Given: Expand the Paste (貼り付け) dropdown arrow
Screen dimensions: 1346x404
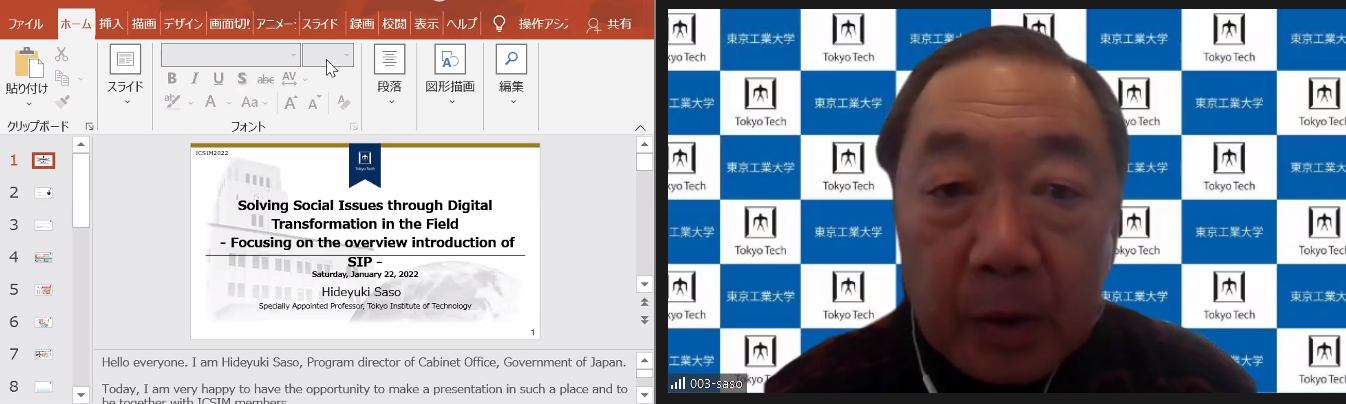Looking at the screenshot, I should tap(29, 103).
